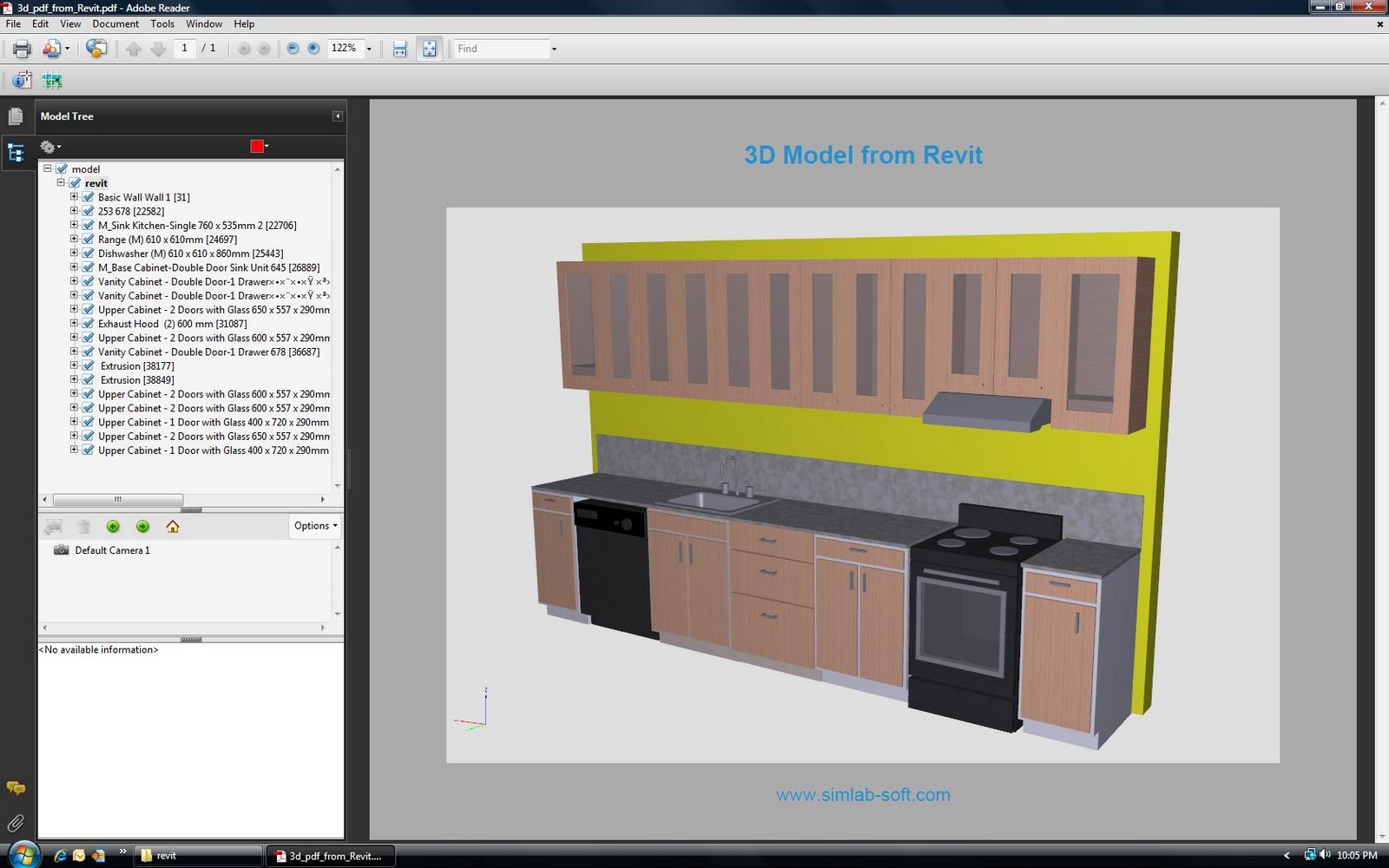Select fit one full page mode

point(429,49)
